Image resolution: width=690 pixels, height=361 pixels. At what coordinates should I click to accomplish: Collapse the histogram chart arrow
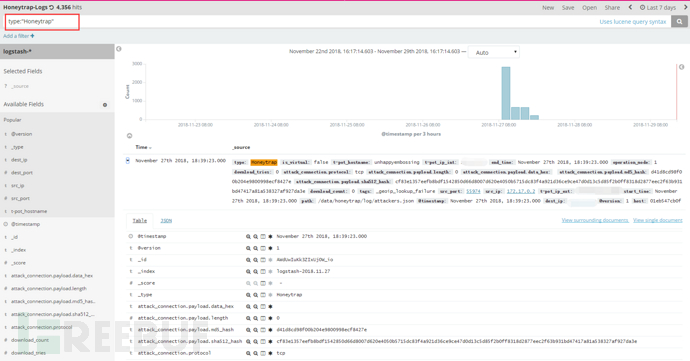tap(129, 136)
